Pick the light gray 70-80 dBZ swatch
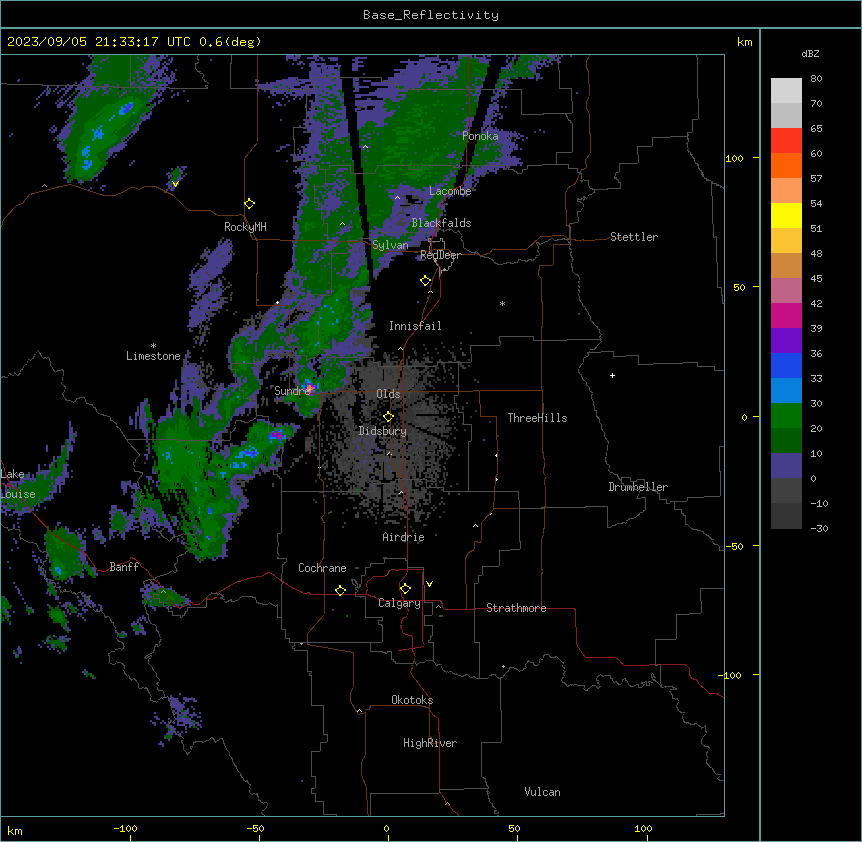Viewport: 862px width, 842px height. click(x=786, y=91)
